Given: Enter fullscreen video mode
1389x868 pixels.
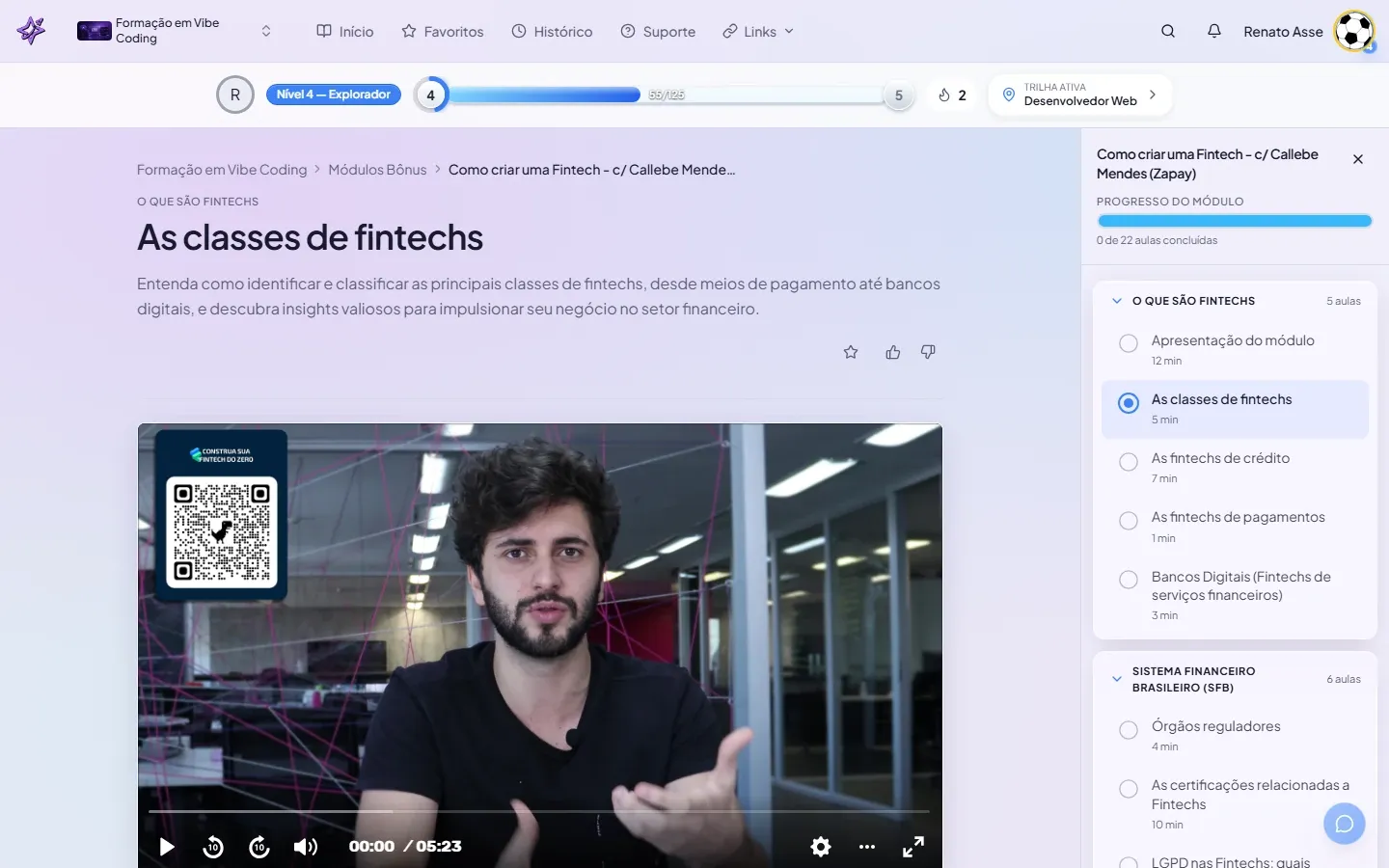Looking at the screenshot, I should [913, 847].
